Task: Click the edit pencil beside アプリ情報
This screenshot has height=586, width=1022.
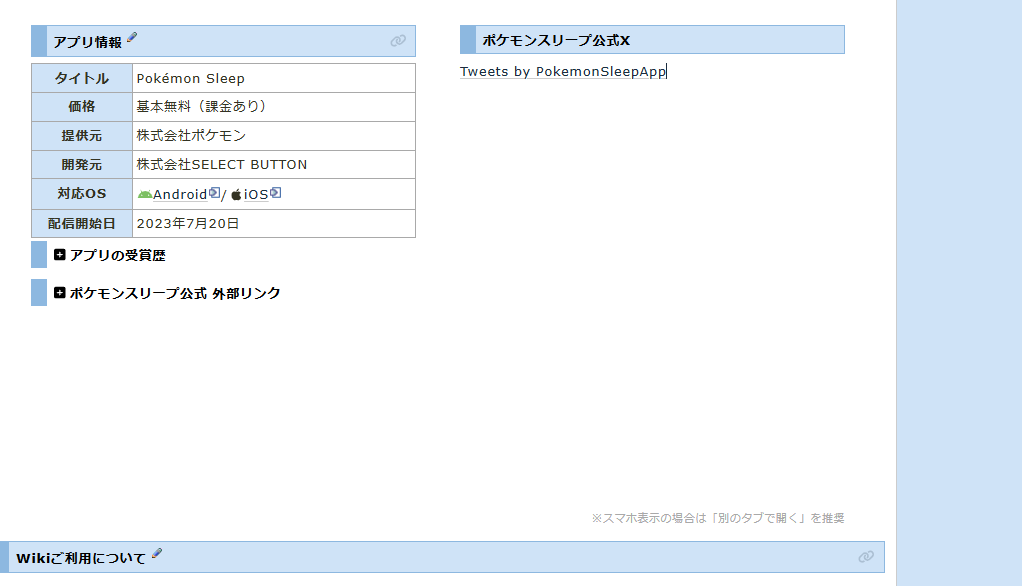Action: (x=132, y=38)
